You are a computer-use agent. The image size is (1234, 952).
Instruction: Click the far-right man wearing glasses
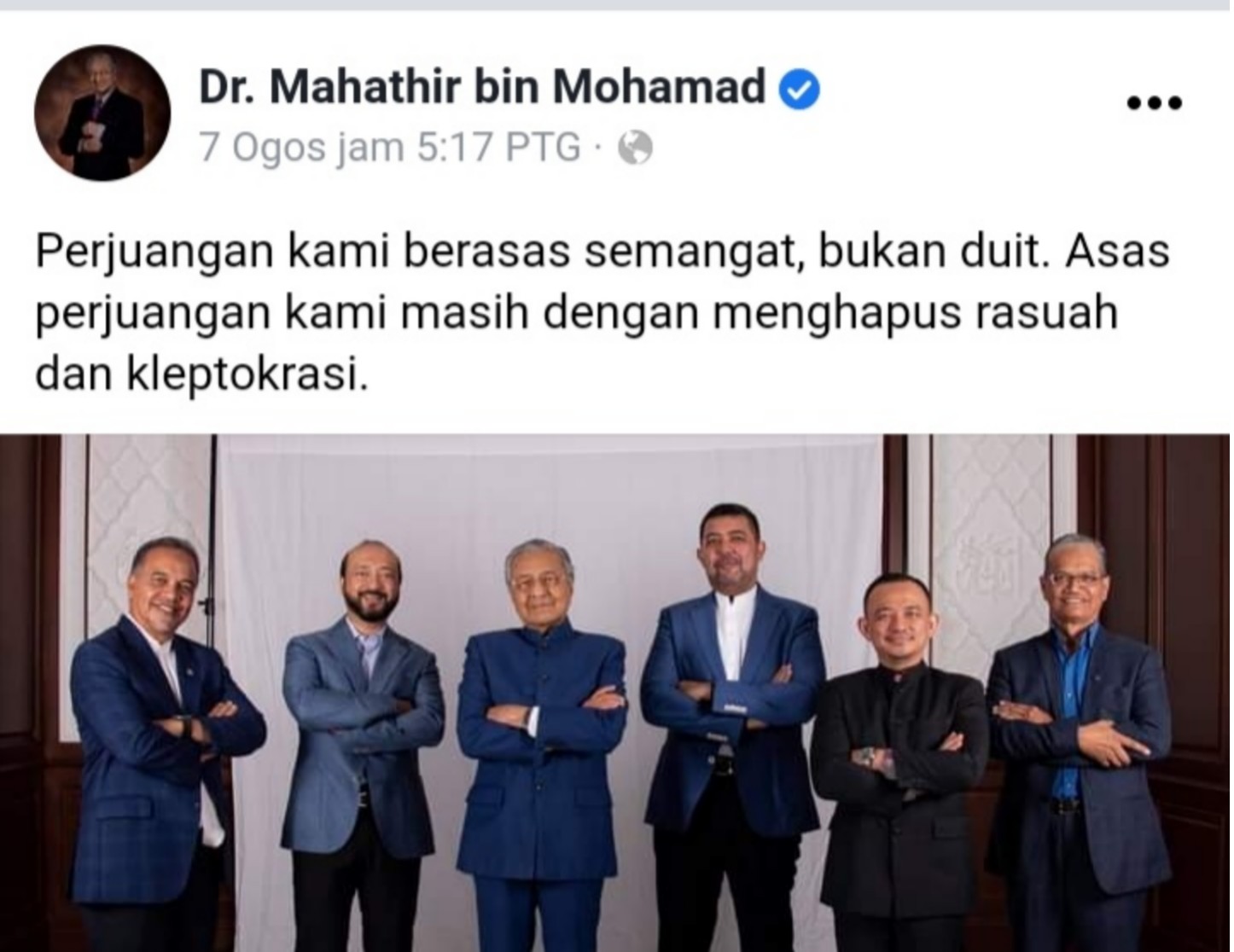point(1080,742)
